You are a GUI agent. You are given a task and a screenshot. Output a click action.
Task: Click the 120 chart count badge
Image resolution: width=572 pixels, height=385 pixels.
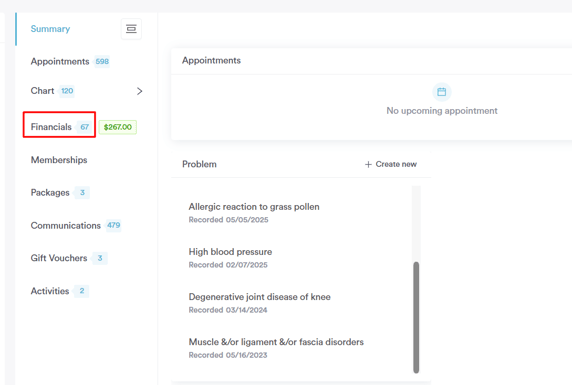tap(67, 91)
